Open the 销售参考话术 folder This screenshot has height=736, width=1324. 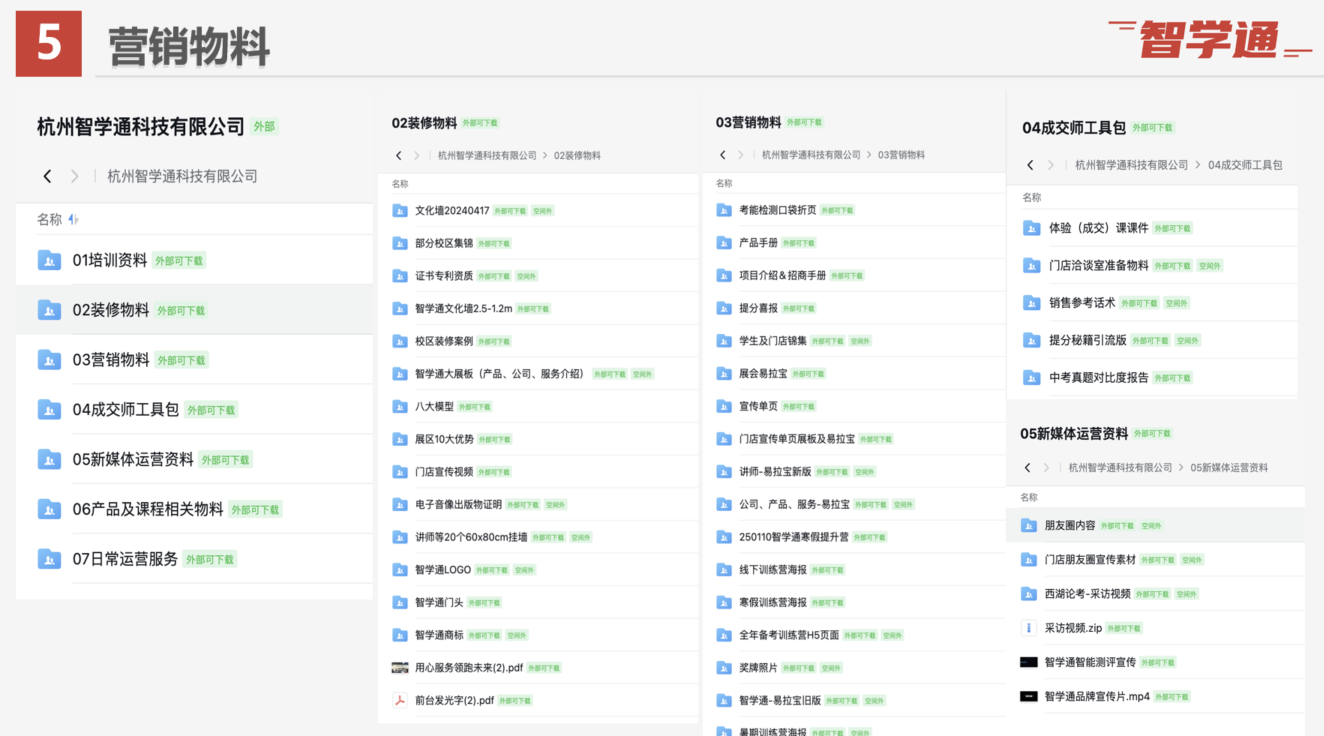pos(1082,303)
